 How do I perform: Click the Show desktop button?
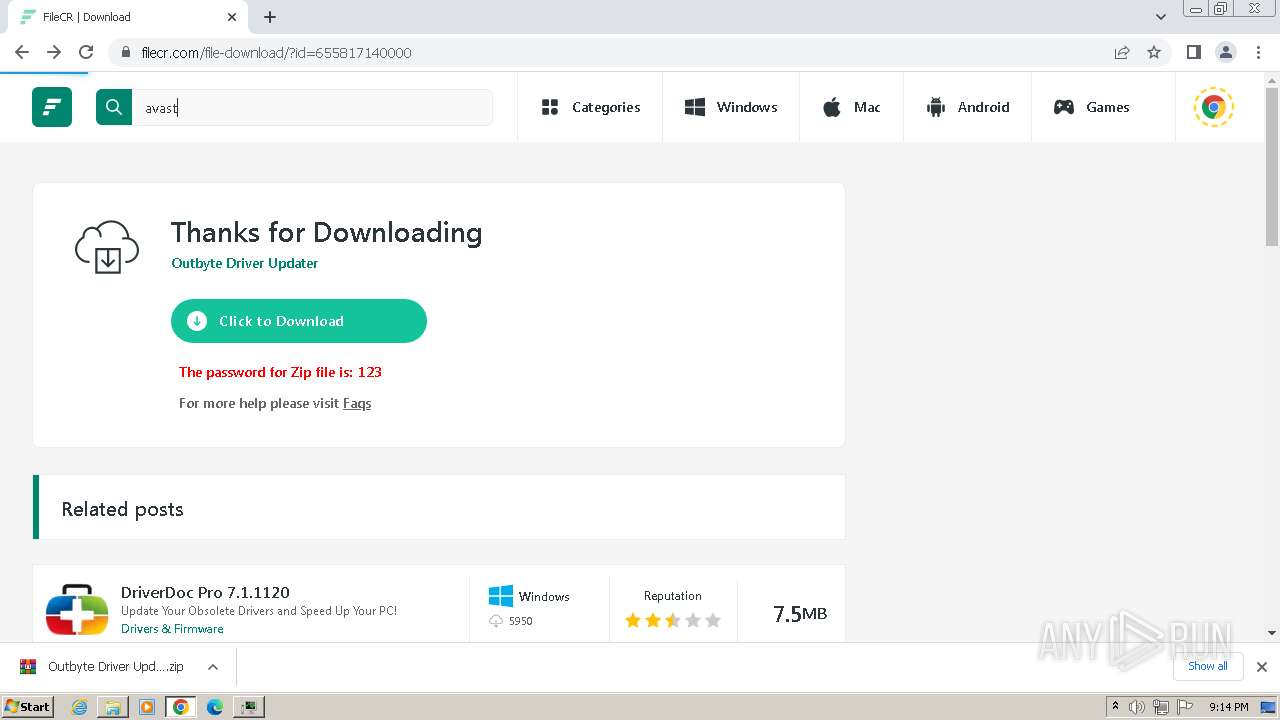[x=1270, y=707]
